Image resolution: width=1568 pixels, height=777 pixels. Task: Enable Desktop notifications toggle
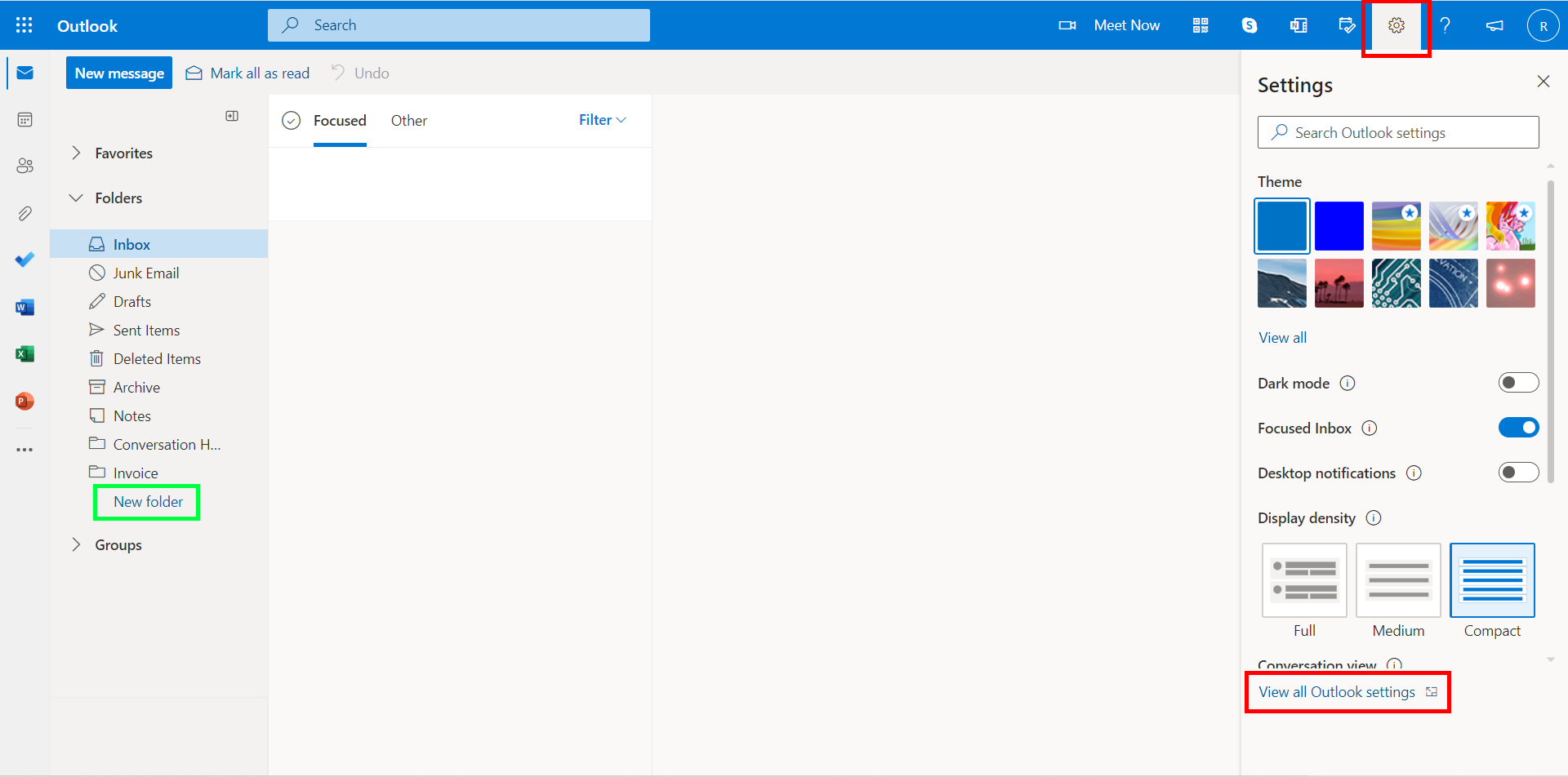click(1518, 473)
